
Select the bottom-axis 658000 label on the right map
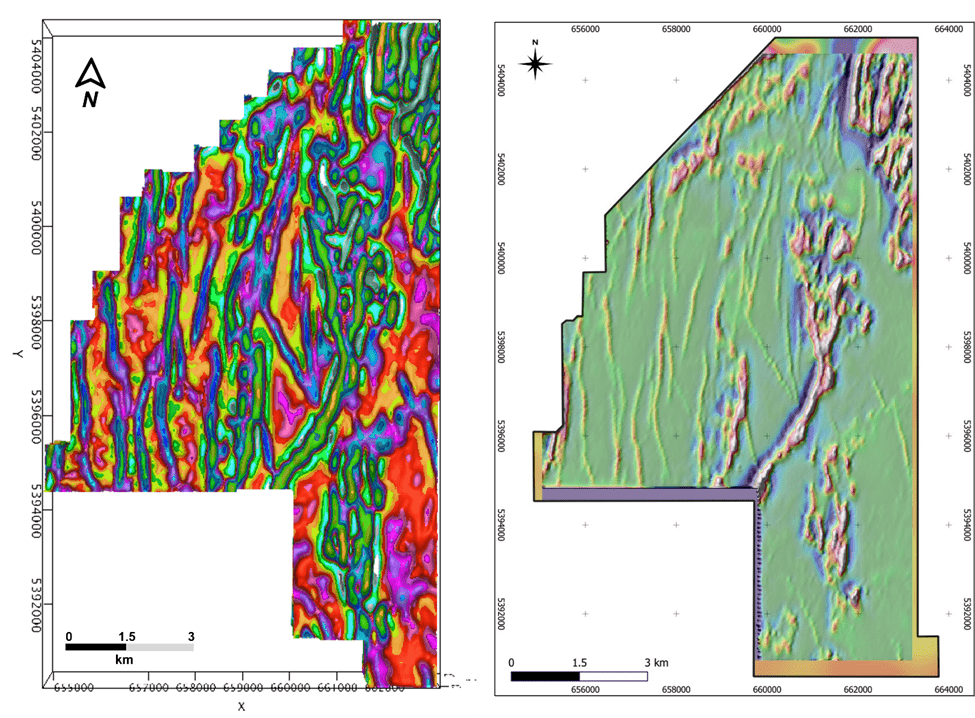tap(676, 689)
